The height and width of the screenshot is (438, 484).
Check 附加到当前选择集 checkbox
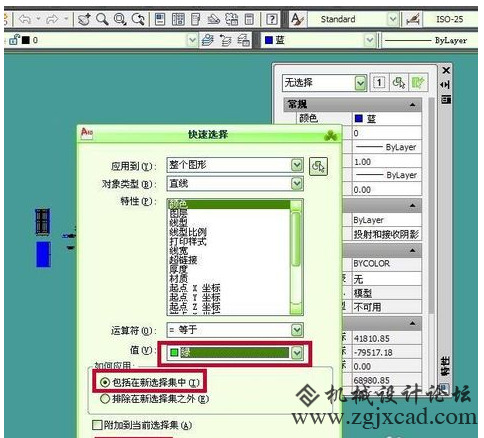97,425
